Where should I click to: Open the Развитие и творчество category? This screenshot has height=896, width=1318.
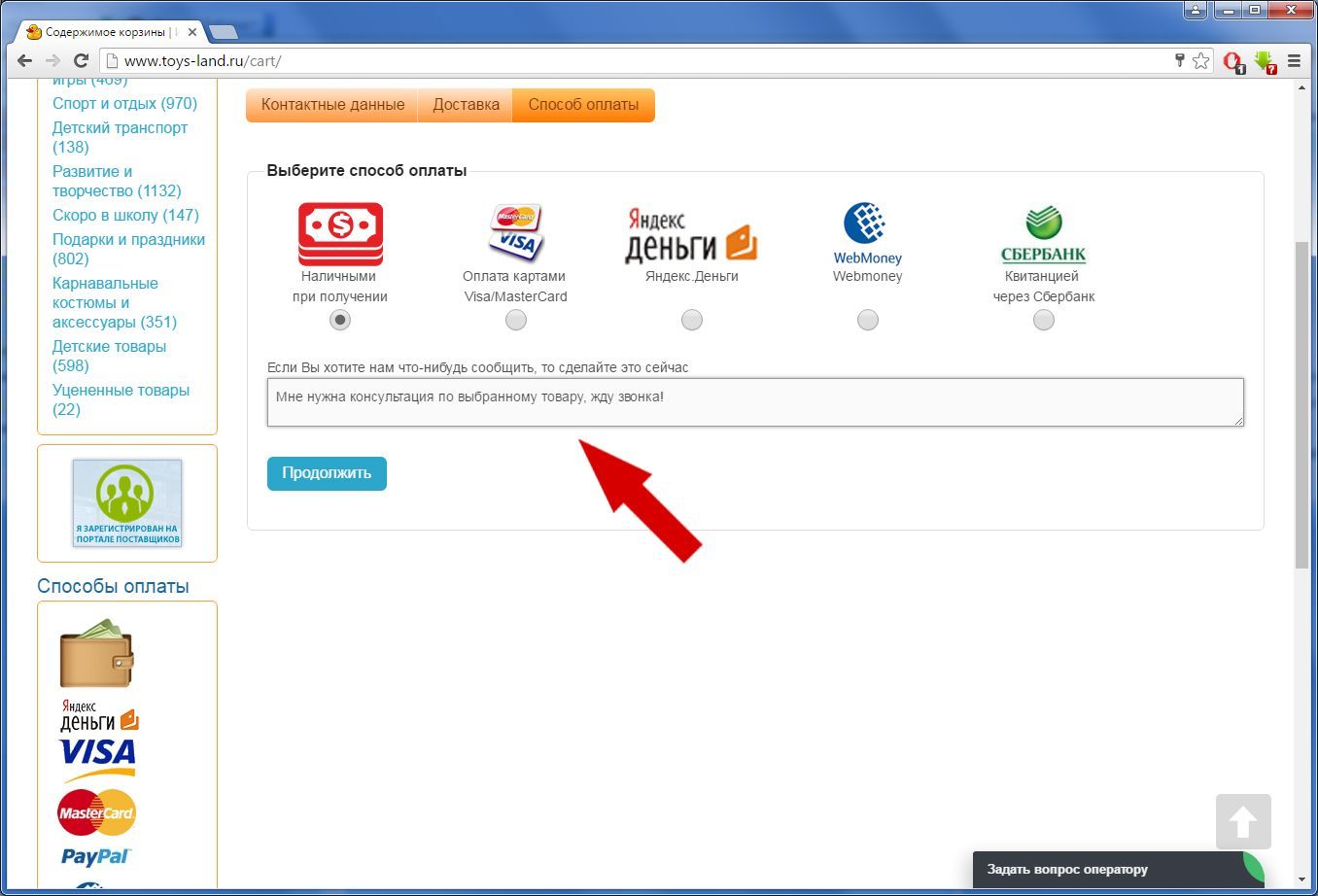click(x=117, y=181)
